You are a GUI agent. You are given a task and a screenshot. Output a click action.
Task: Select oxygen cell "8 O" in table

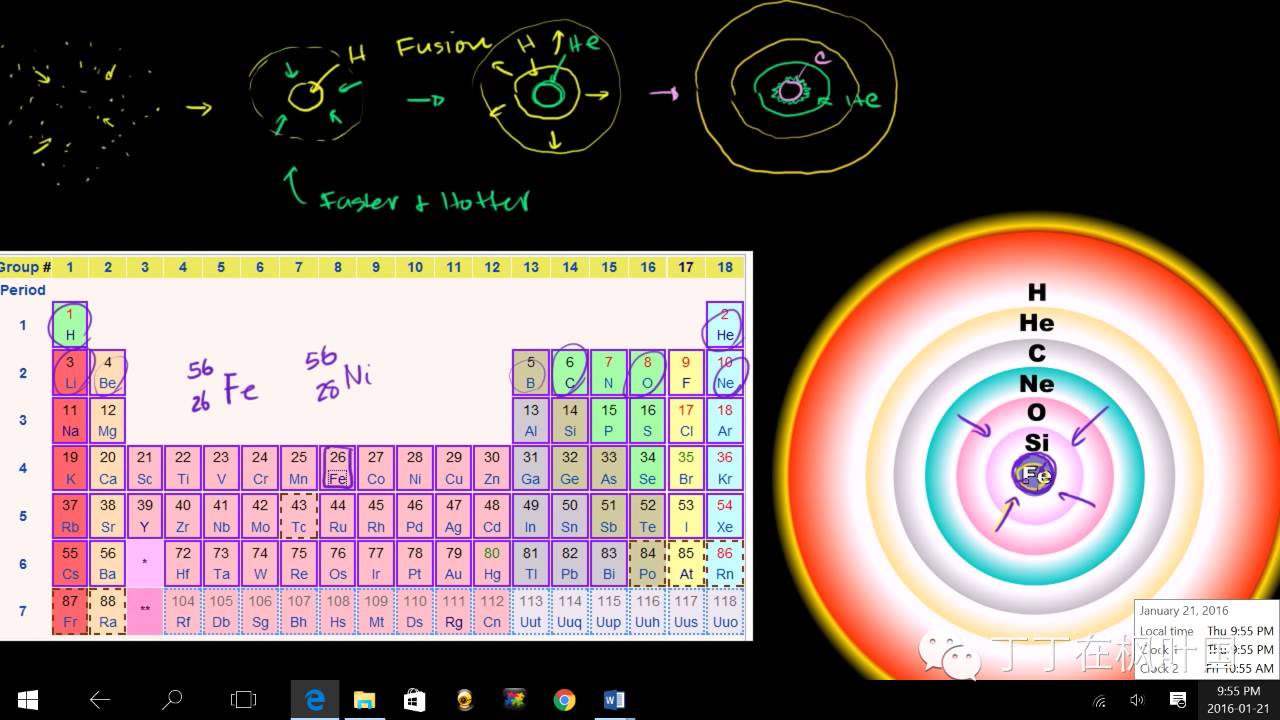click(647, 373)
